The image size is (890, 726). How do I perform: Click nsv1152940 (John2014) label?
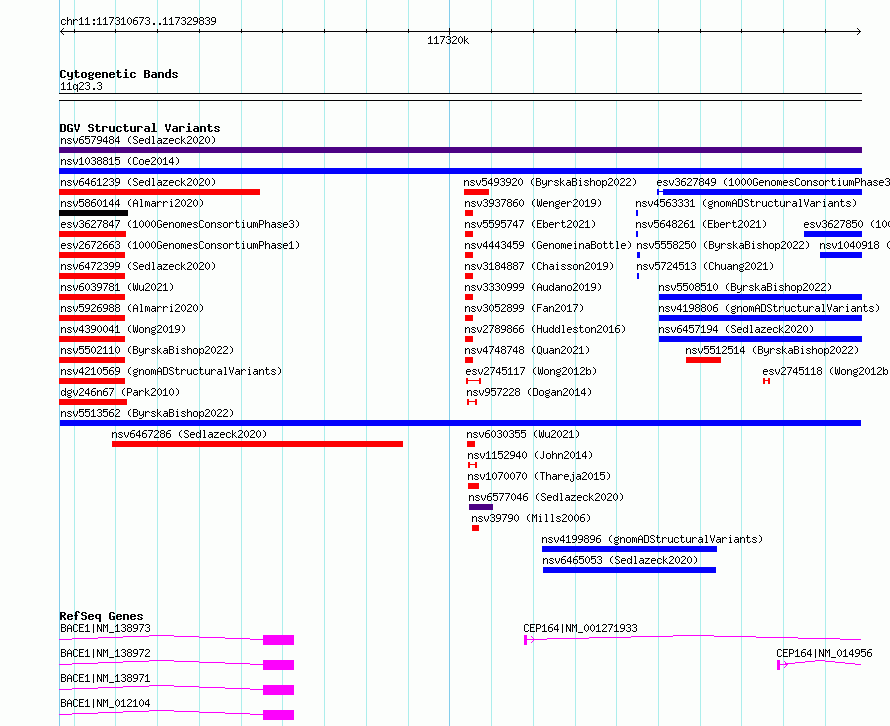coord(530,455)
